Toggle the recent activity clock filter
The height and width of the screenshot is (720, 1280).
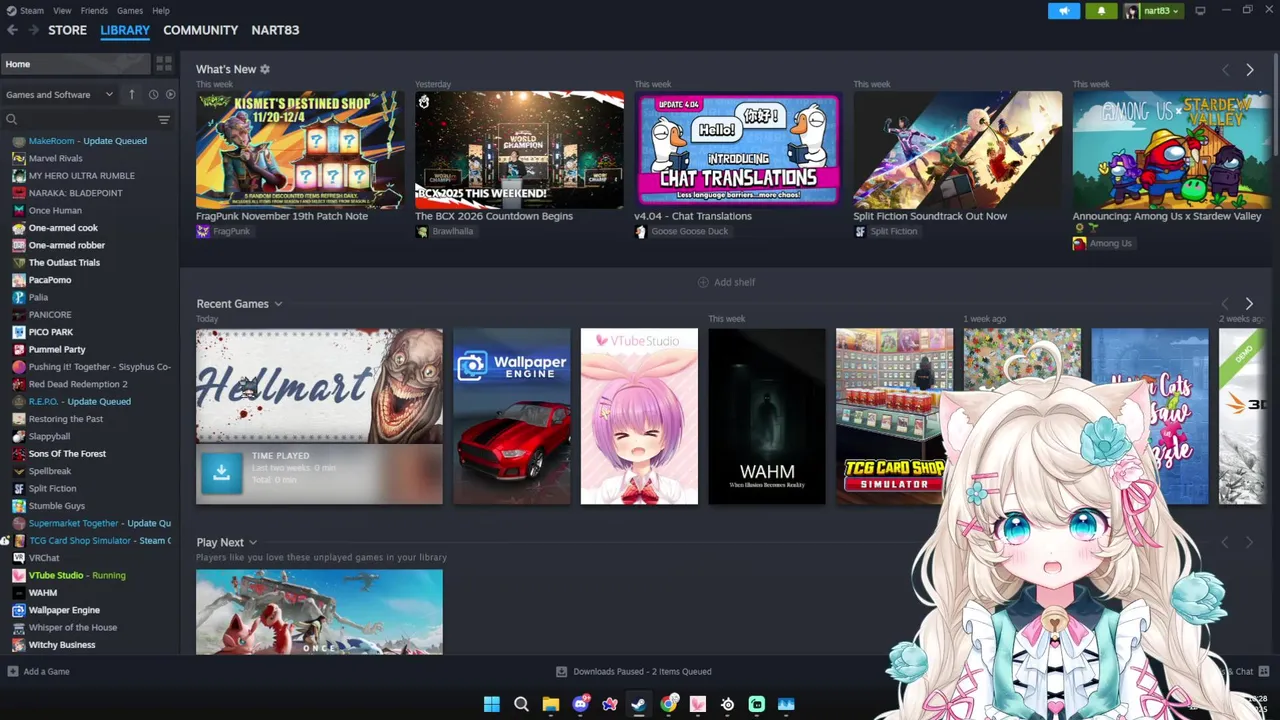[x=153, y=94]
